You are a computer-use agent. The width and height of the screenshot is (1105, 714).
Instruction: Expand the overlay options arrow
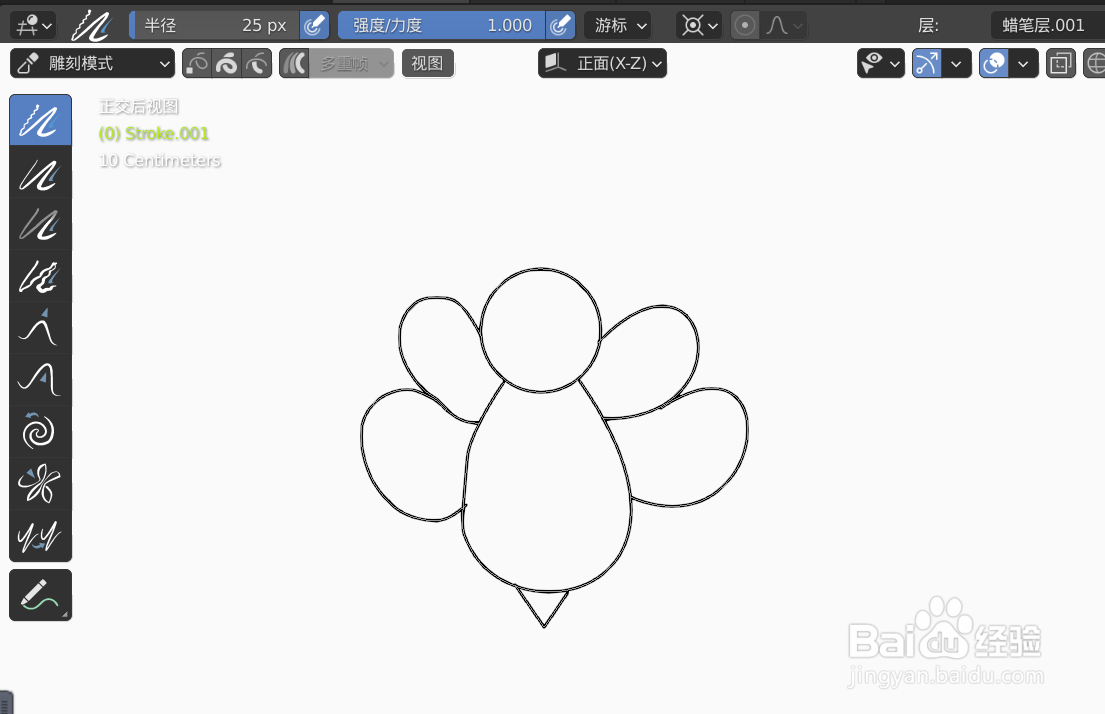coord(1023,63)
